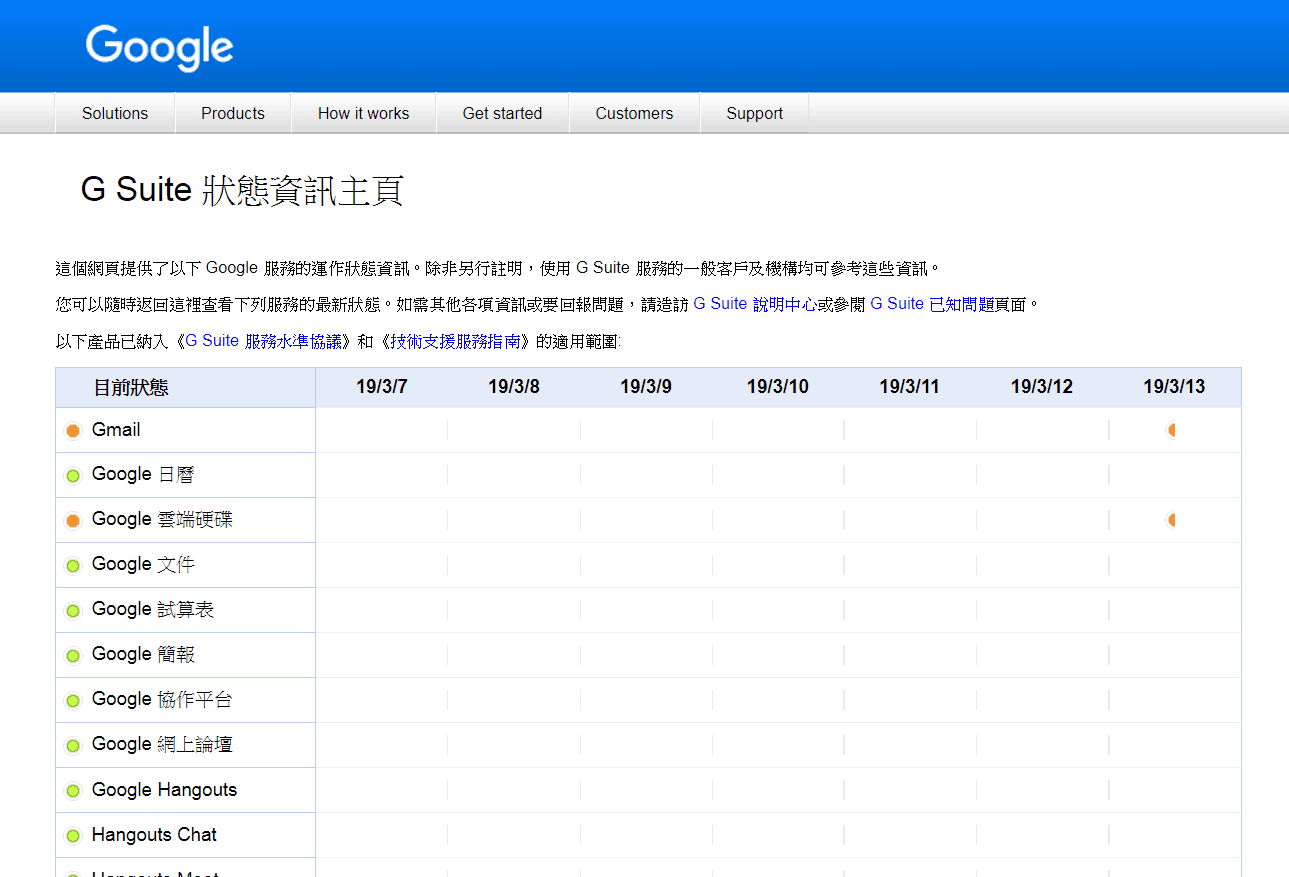Click the Google 試算表 service name
This screenshot has height=877, width=1289.
[x=153, y=610]
